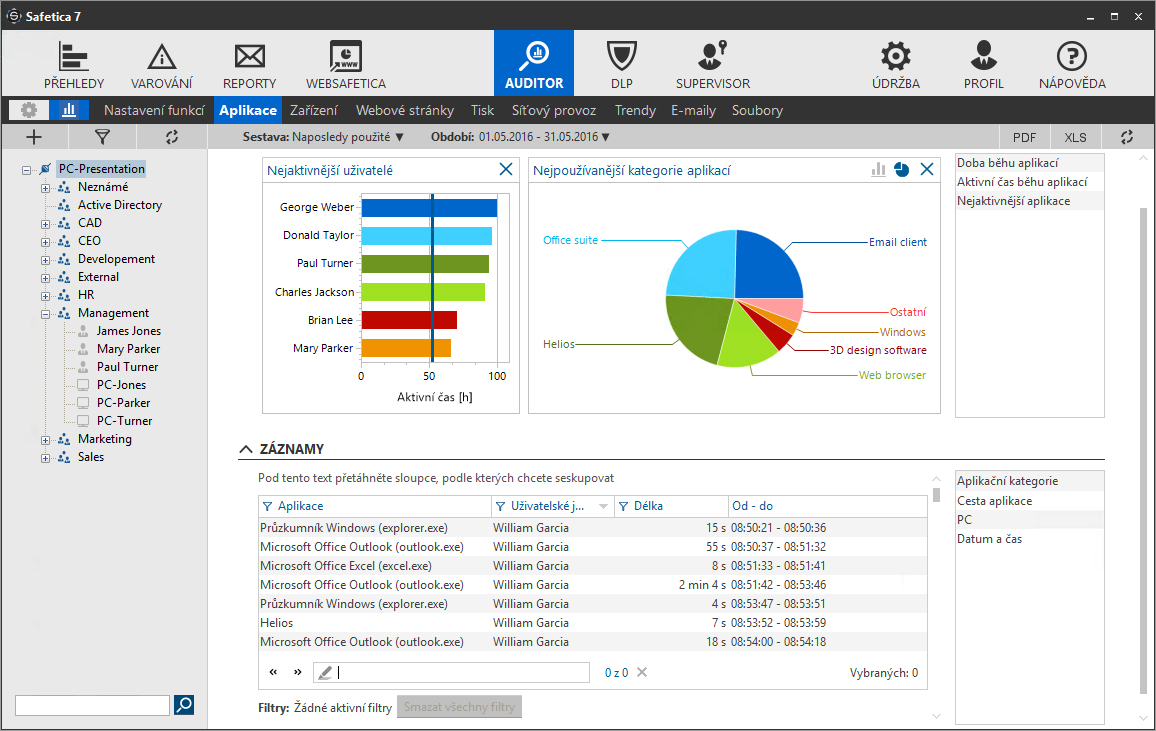Refresh the user tree panel
The image size is (1156, 731).
[x=172, y=137]
